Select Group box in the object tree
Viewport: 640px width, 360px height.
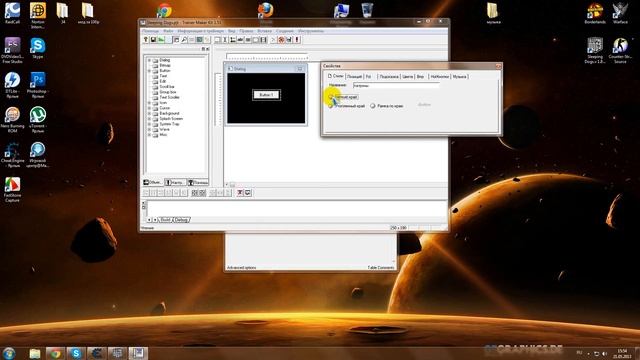tap(167, 92)
